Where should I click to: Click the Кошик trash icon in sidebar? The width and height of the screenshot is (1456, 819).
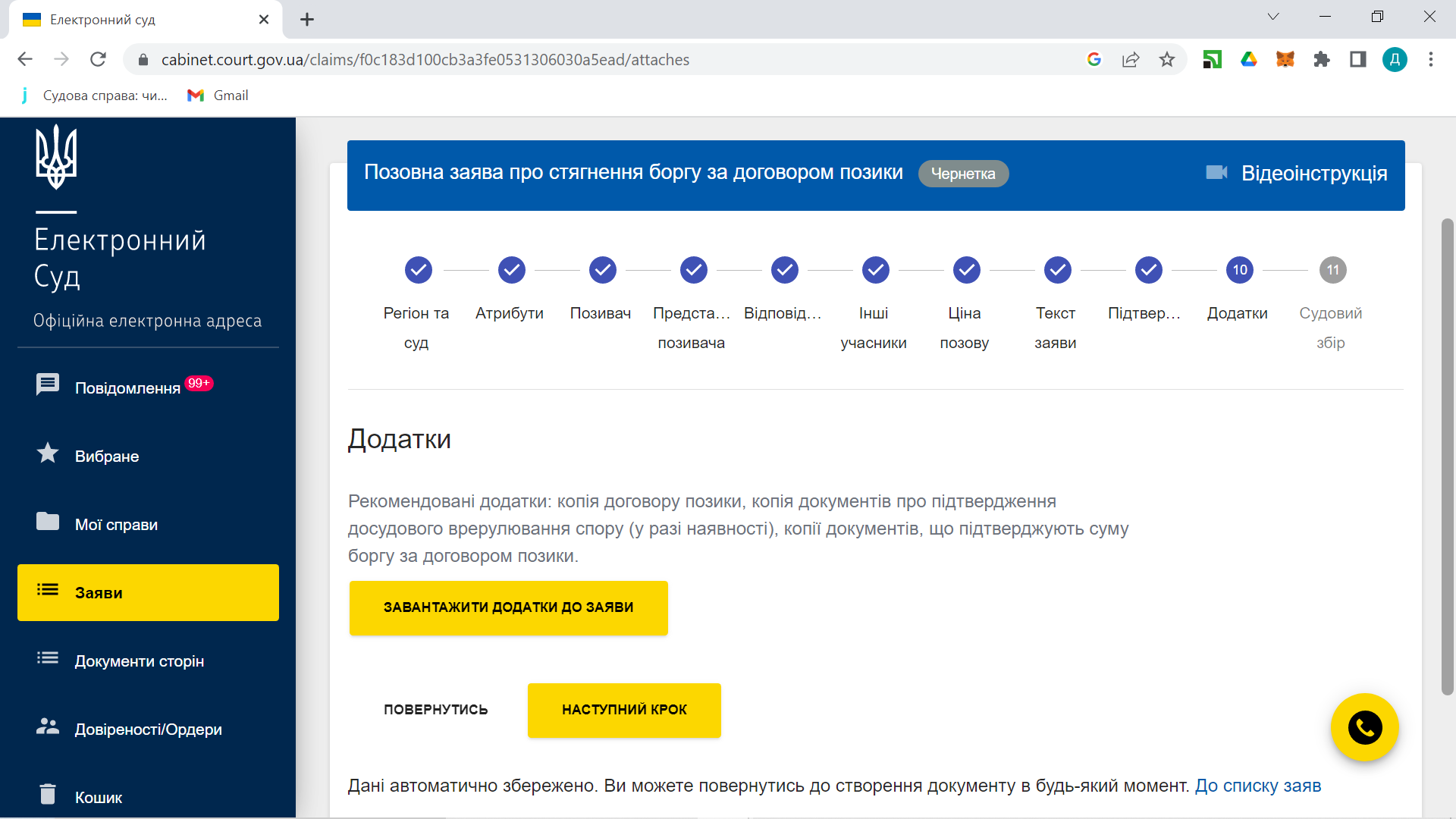tap(48, 794)
